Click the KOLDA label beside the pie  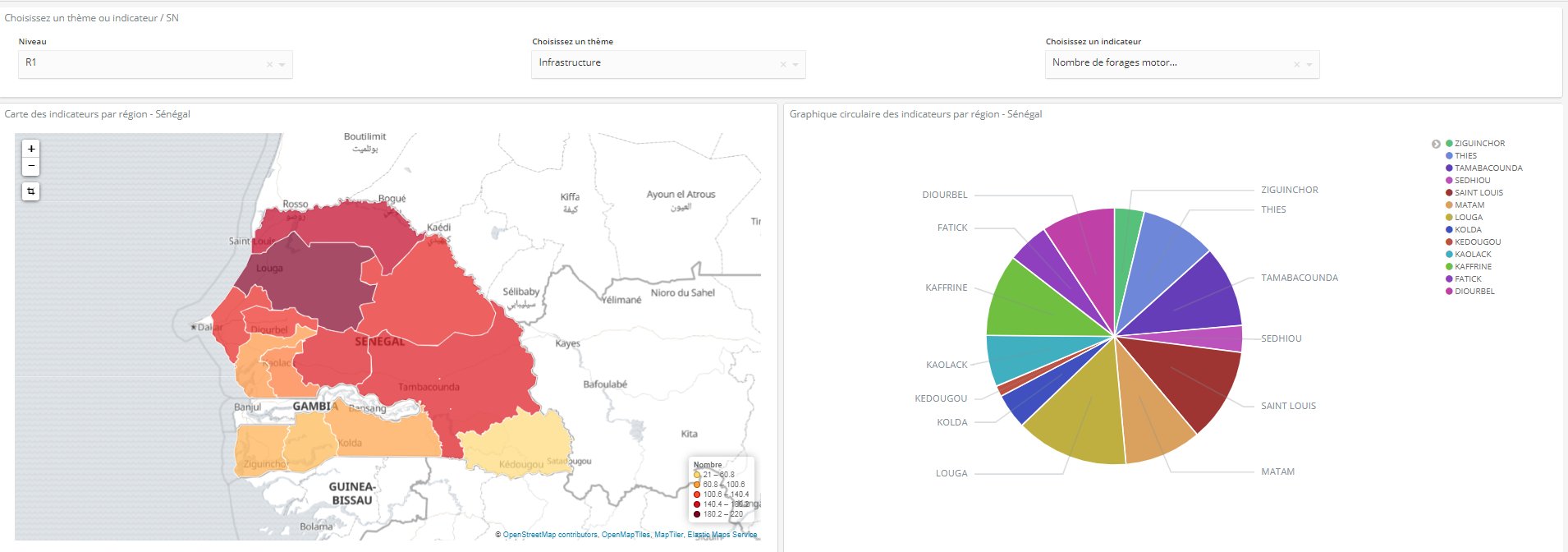click(x=952, y=422)
